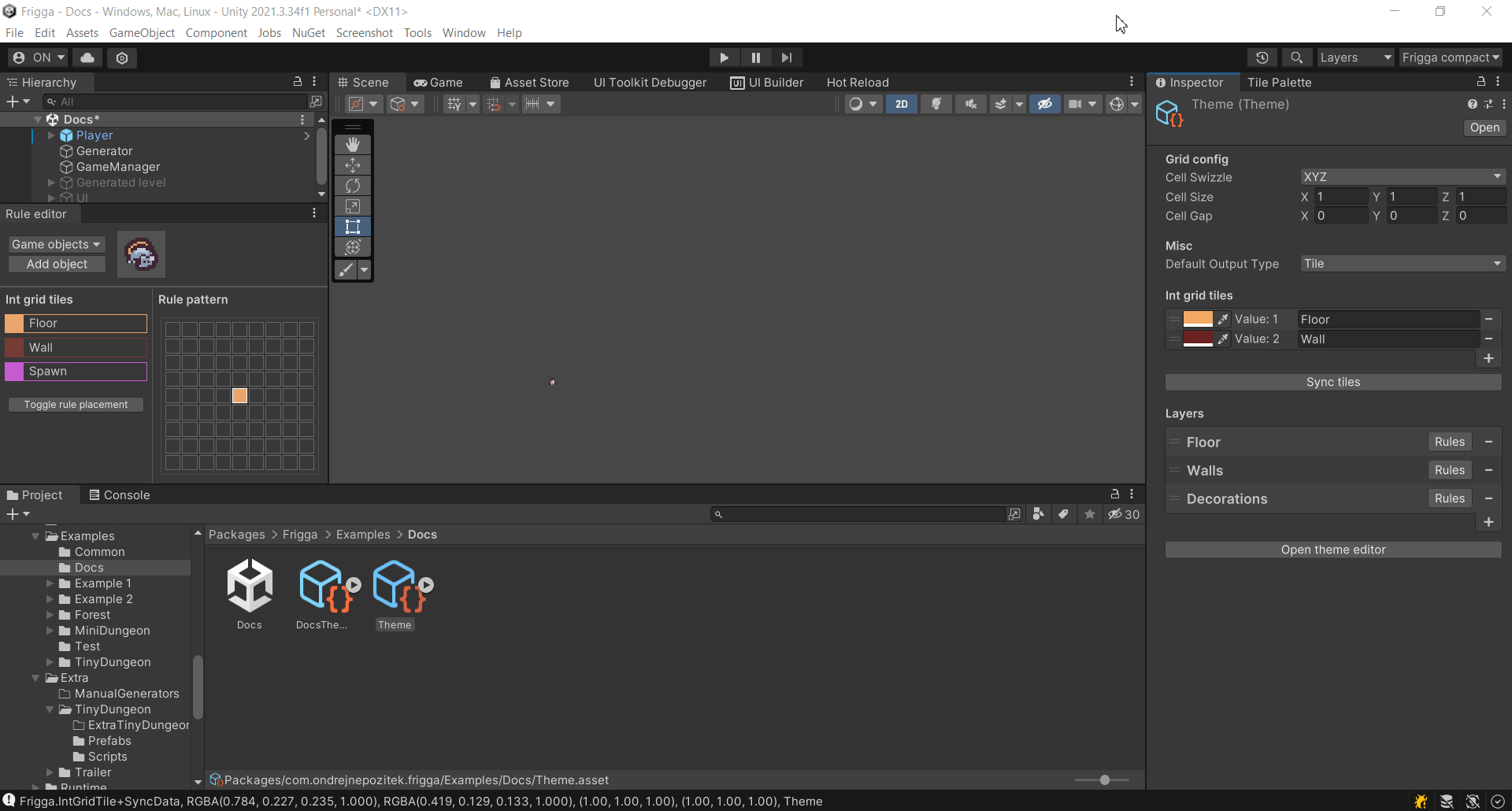Open the Undo History icon
1512x811 pixels.
point(1262,57)
